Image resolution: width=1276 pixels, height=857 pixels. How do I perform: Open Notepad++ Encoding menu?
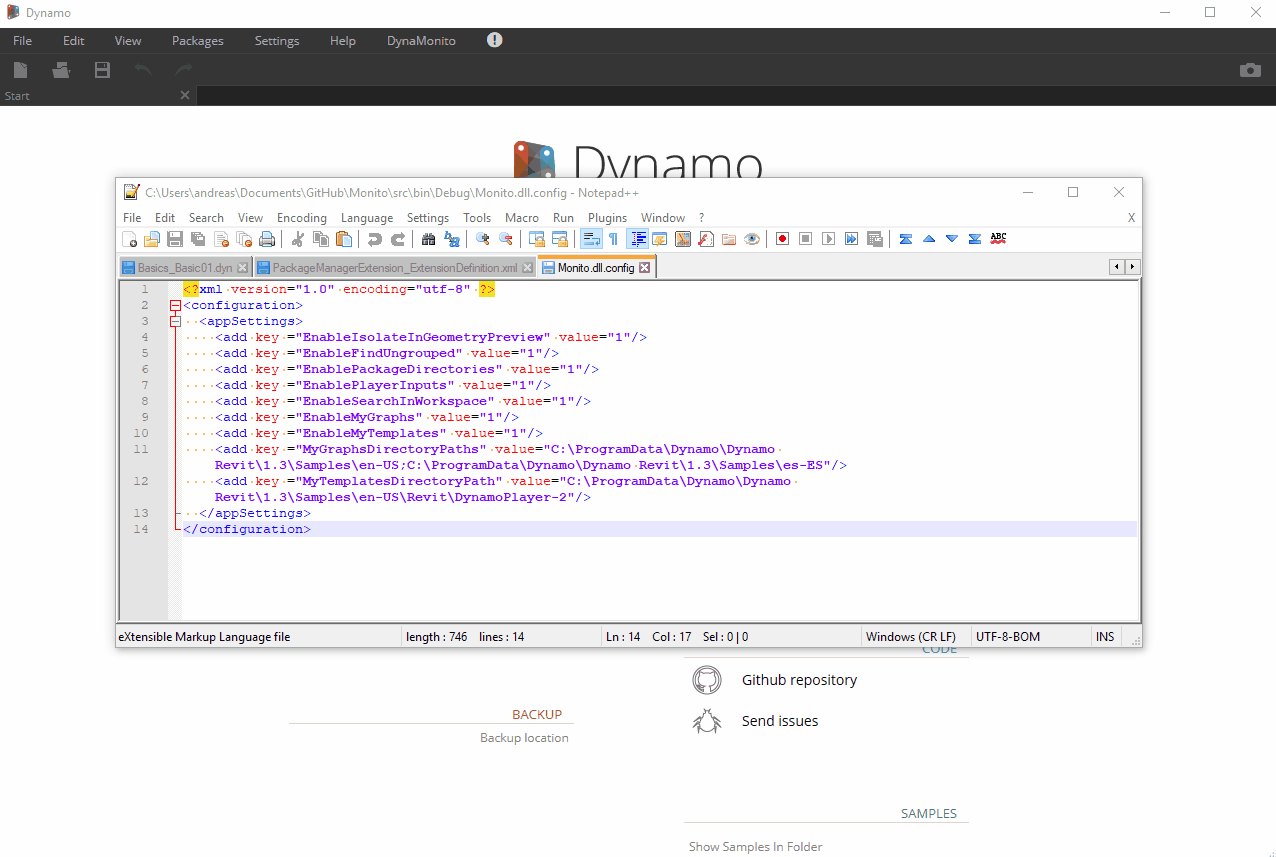[302, 217]
